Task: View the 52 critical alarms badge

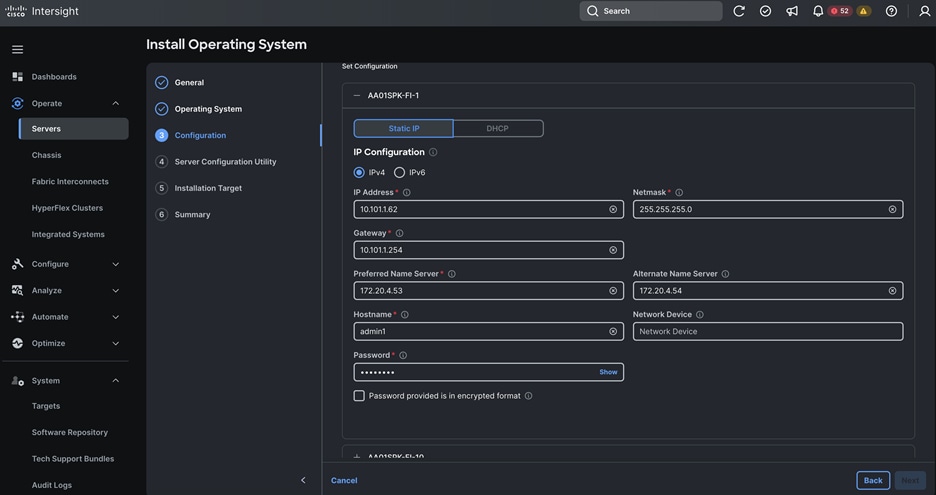Action: pyautogui.click(x=840, y=11)
